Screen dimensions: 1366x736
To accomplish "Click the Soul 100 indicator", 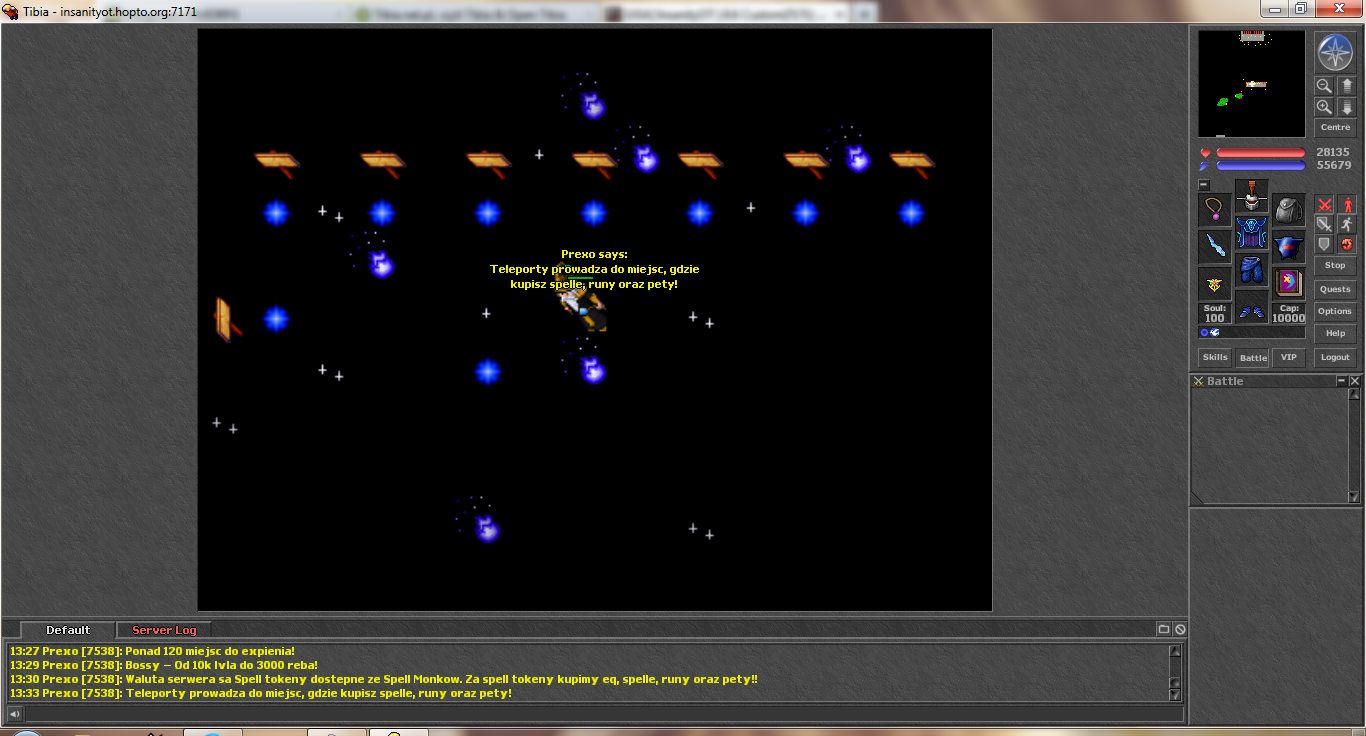I will [1215, 313].
